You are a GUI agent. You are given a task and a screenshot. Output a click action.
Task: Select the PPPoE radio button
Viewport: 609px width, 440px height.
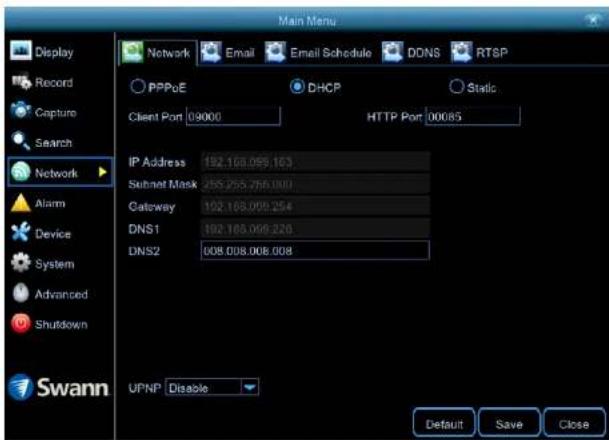point(137,86)
